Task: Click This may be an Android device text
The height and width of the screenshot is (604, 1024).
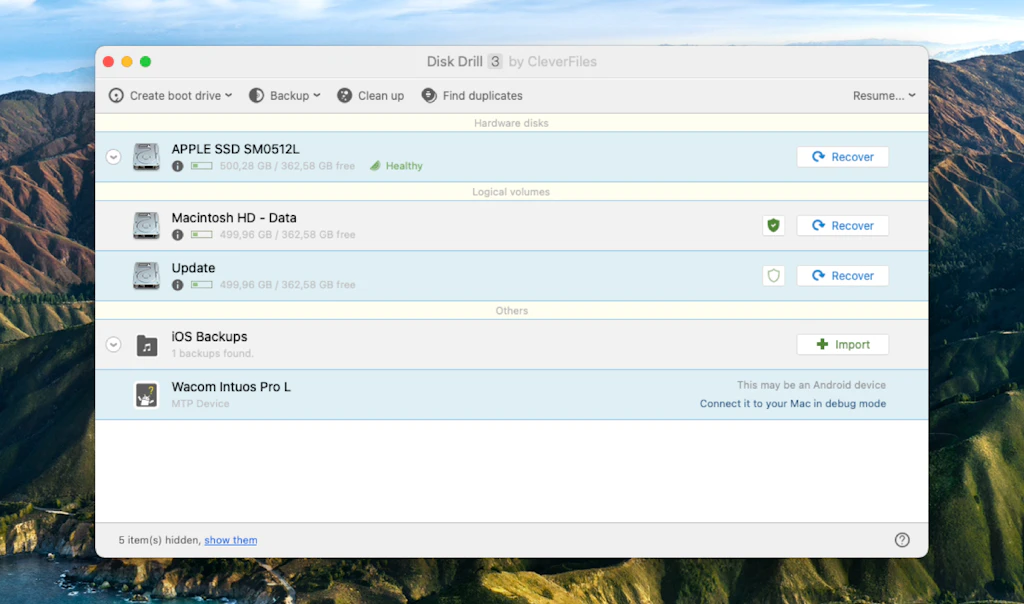Action: click(812, 385)
